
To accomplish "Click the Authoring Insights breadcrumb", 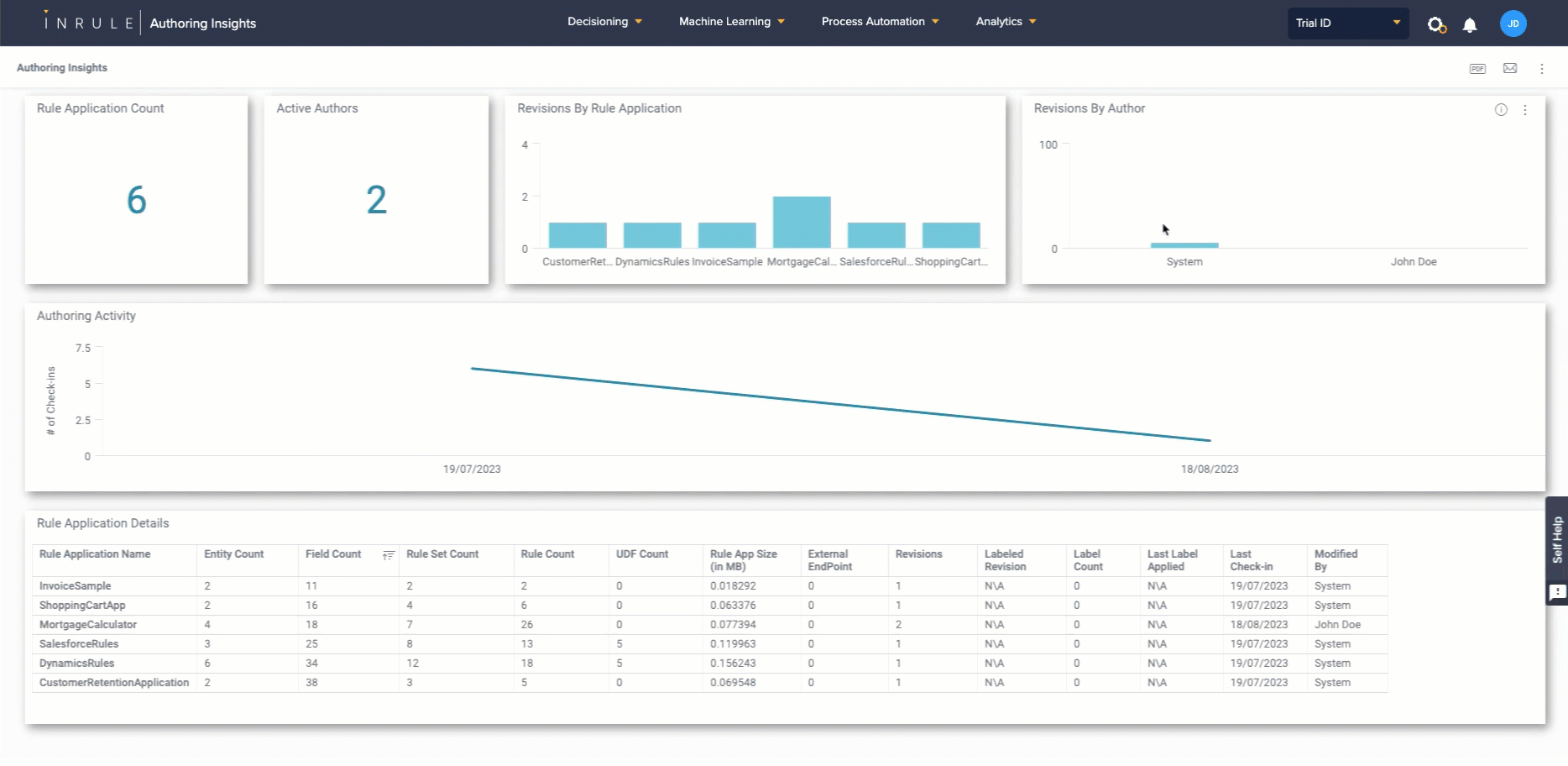I will point(62,68).
